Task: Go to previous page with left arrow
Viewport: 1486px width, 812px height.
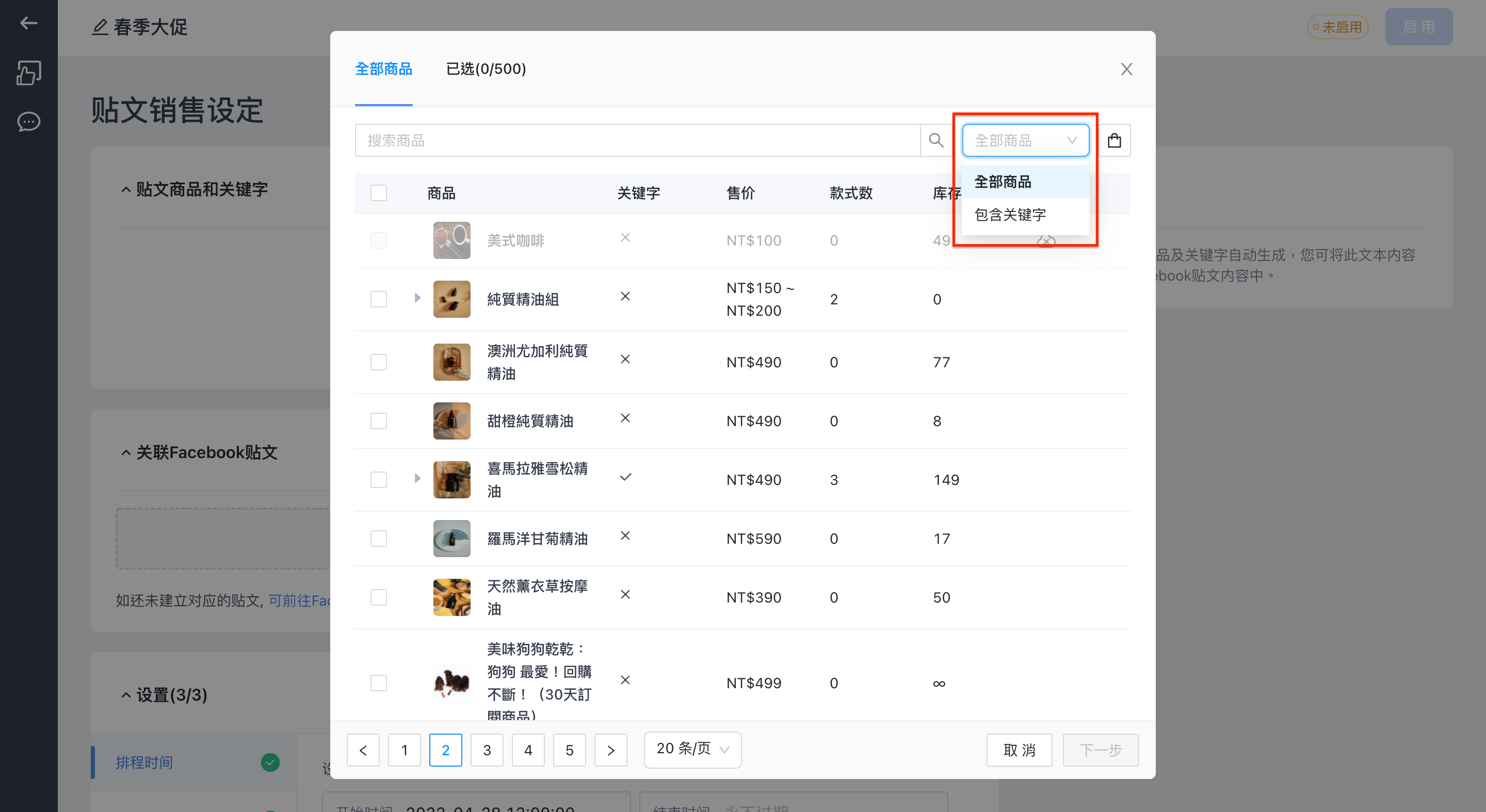Action: pyautogui.click(x=363, y=750)
